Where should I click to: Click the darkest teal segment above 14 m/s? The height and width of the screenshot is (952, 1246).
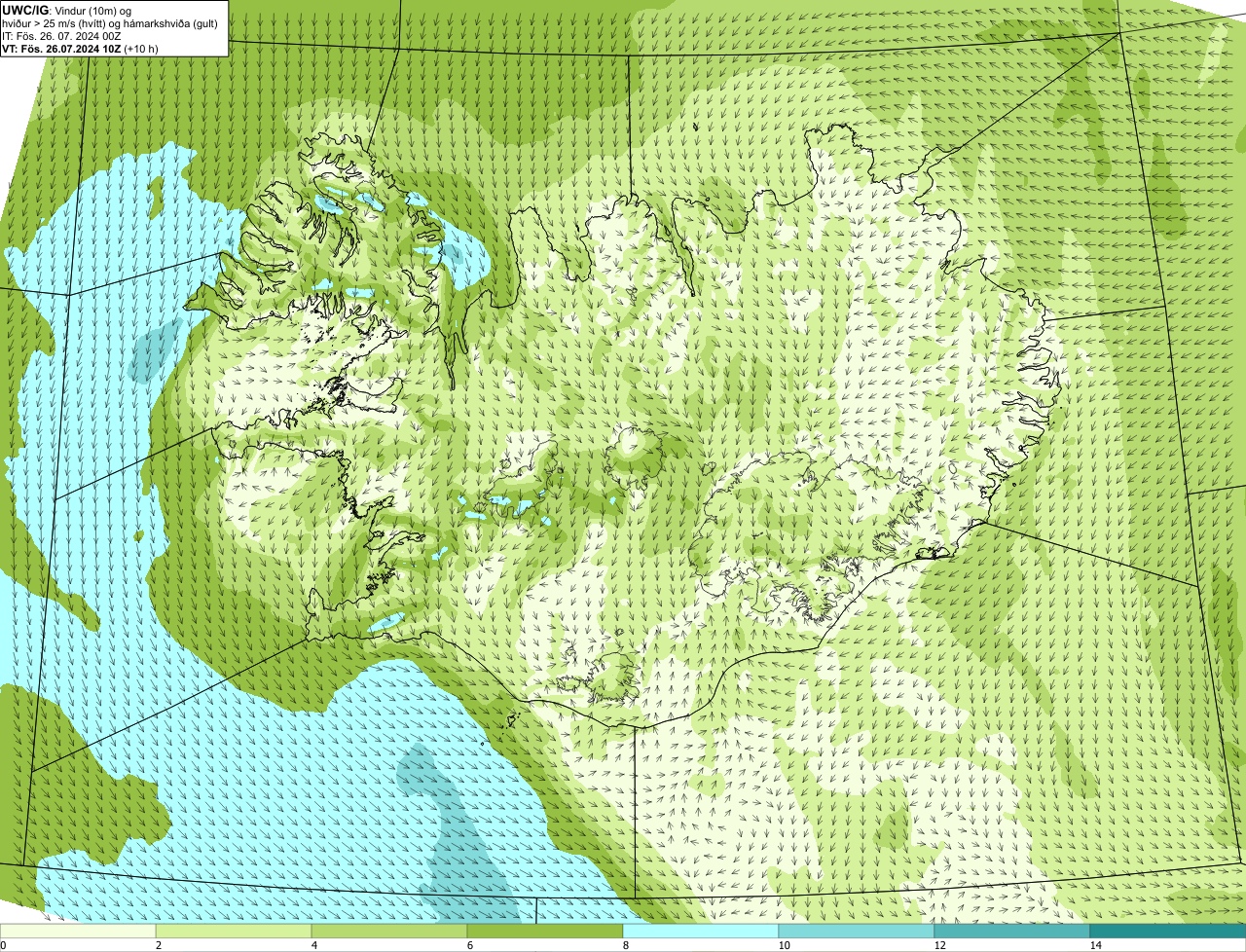coord(1168,932)
